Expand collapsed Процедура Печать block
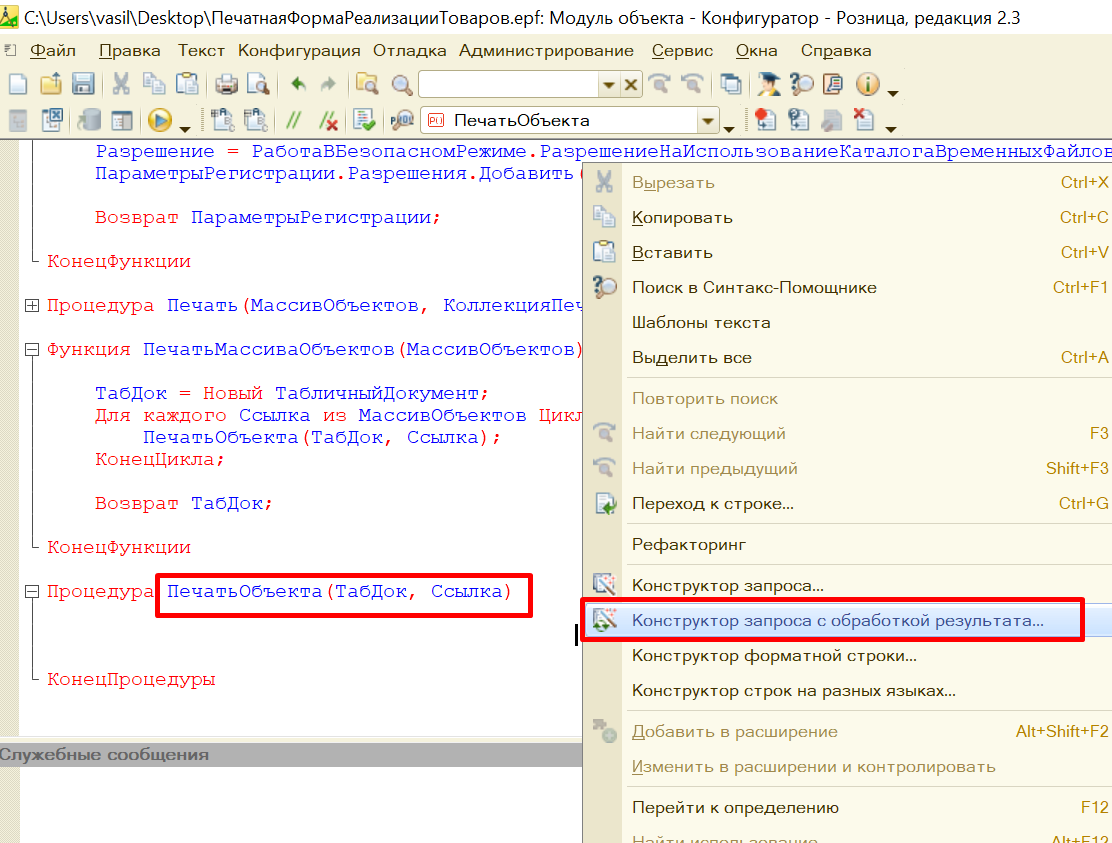Viewport: 1112px width, 843px height. coord(32,306)
